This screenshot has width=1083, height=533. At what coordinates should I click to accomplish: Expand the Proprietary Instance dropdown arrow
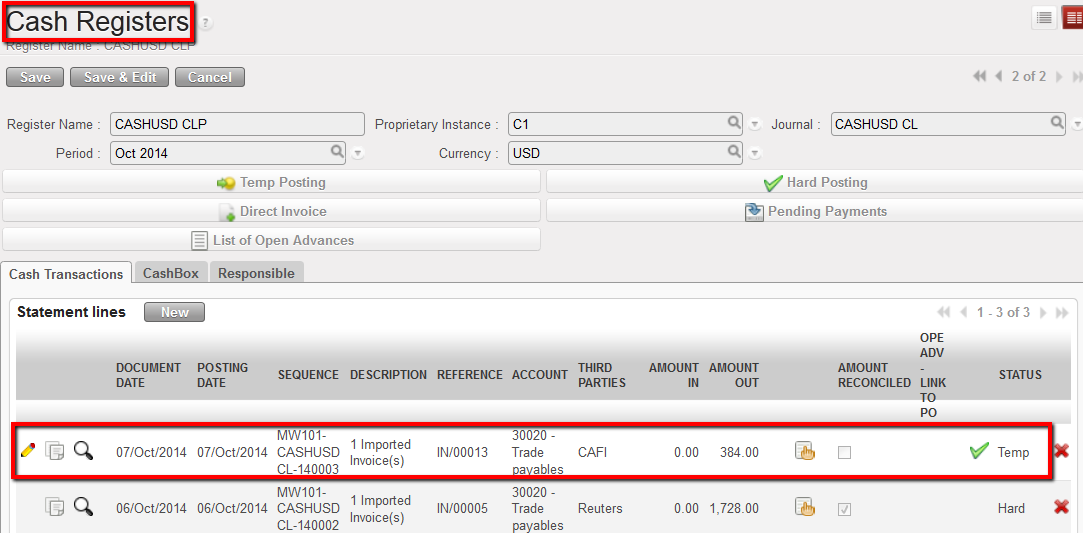(755, 125)
